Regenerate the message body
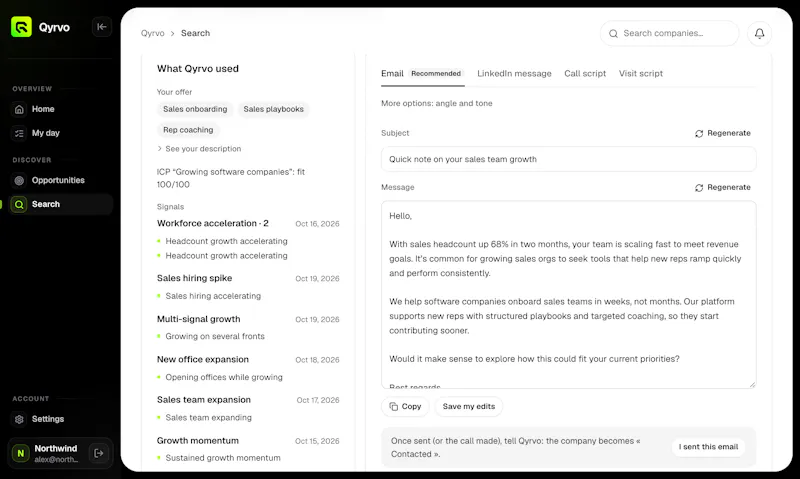Image resolution: width=800 pixels, height=479 pixels. coord(722,187)
